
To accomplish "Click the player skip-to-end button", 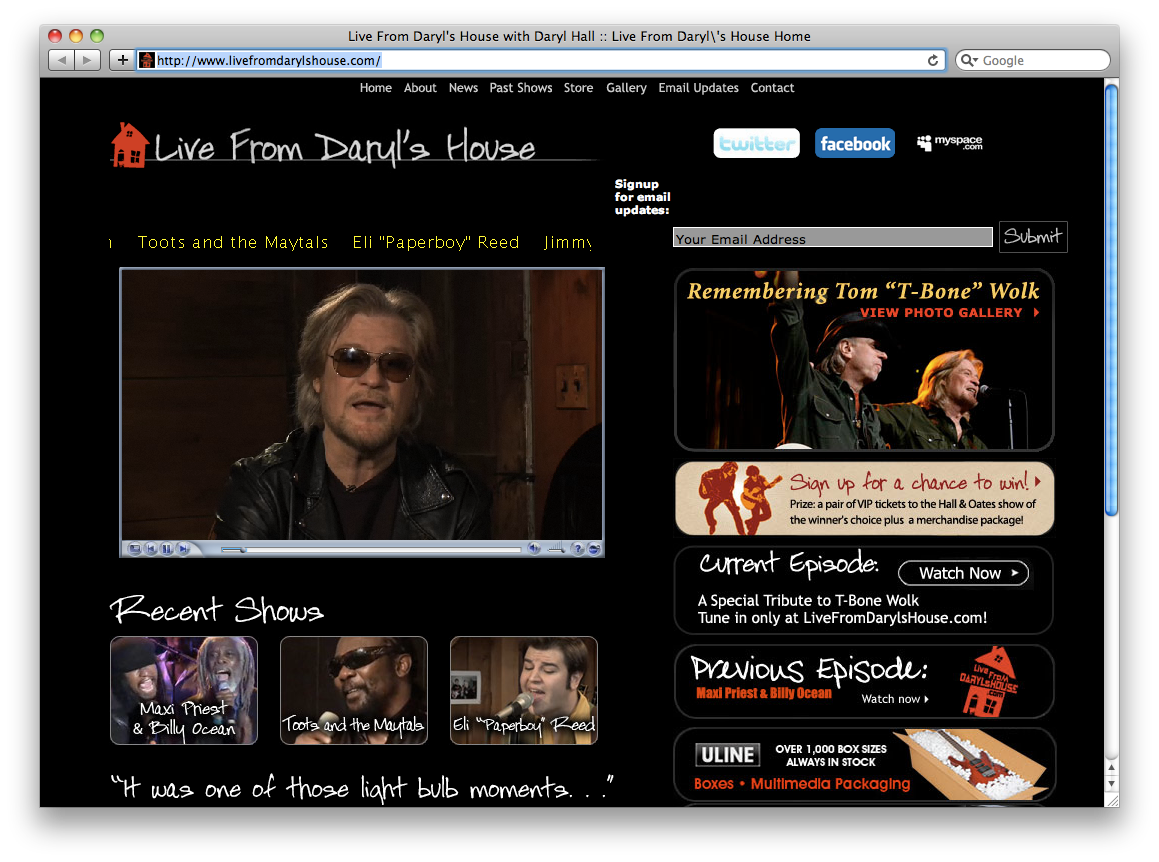I will 183,549.
